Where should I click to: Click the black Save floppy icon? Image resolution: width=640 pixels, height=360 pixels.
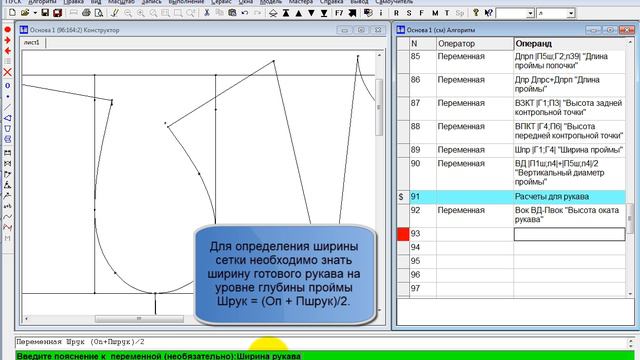tap(45, 13)
